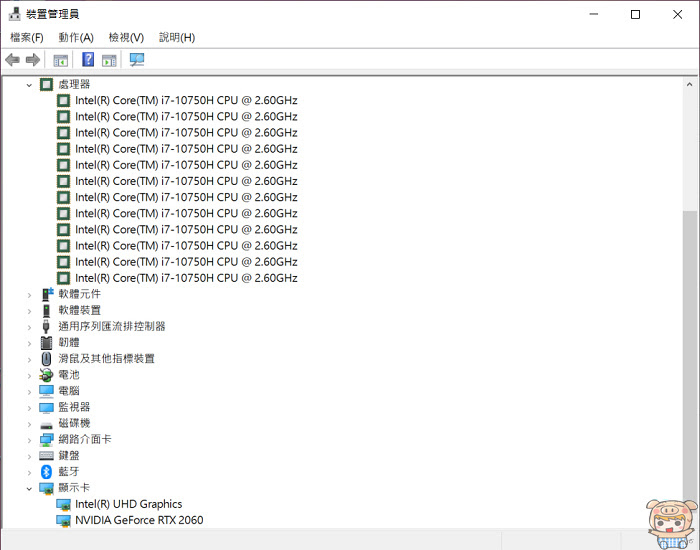700x550 pixels.
Task: Select the last i7-10750H processor entry text
Action: 186,278
